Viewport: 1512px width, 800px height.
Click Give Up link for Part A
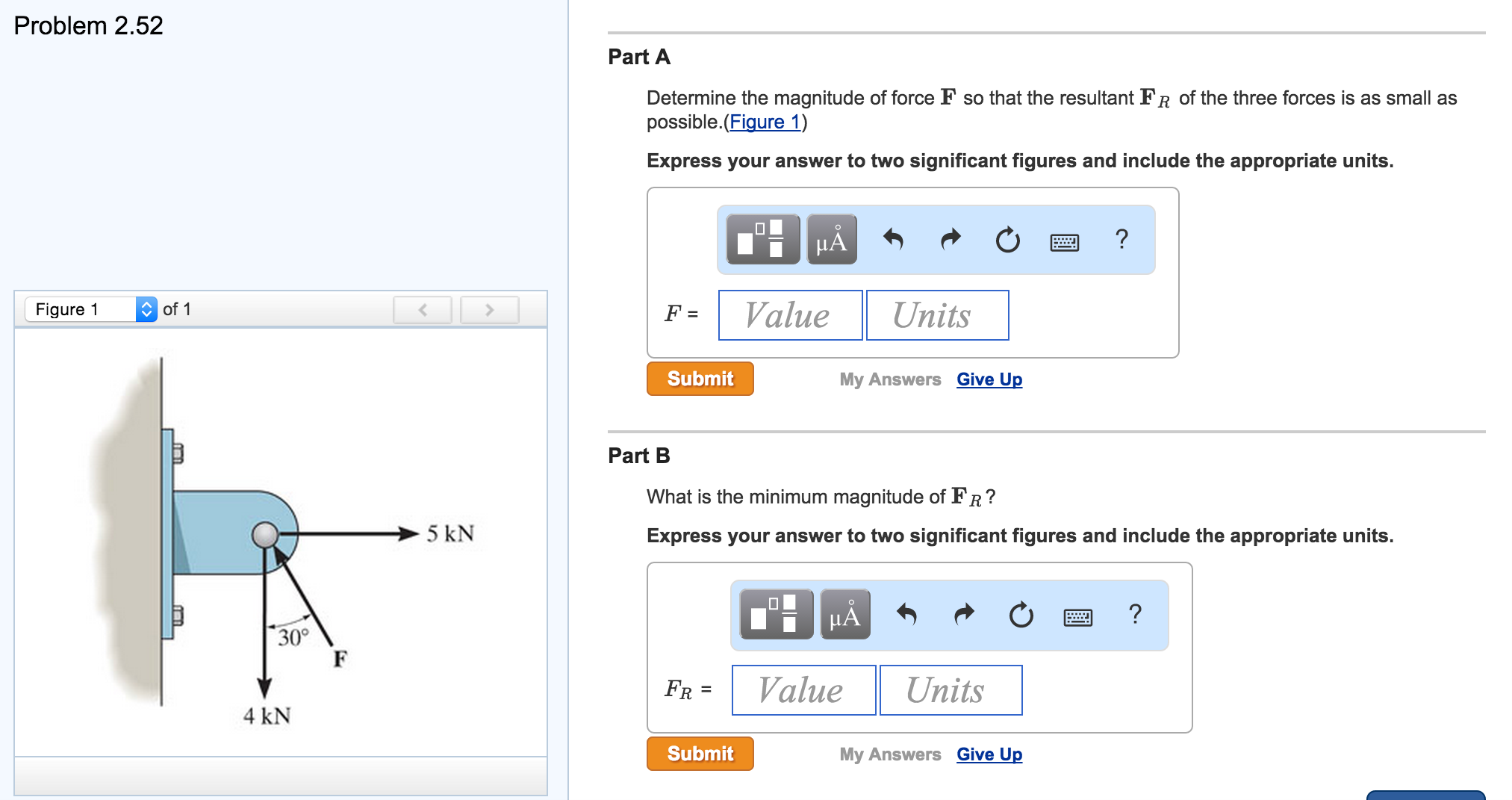(989, 379)
